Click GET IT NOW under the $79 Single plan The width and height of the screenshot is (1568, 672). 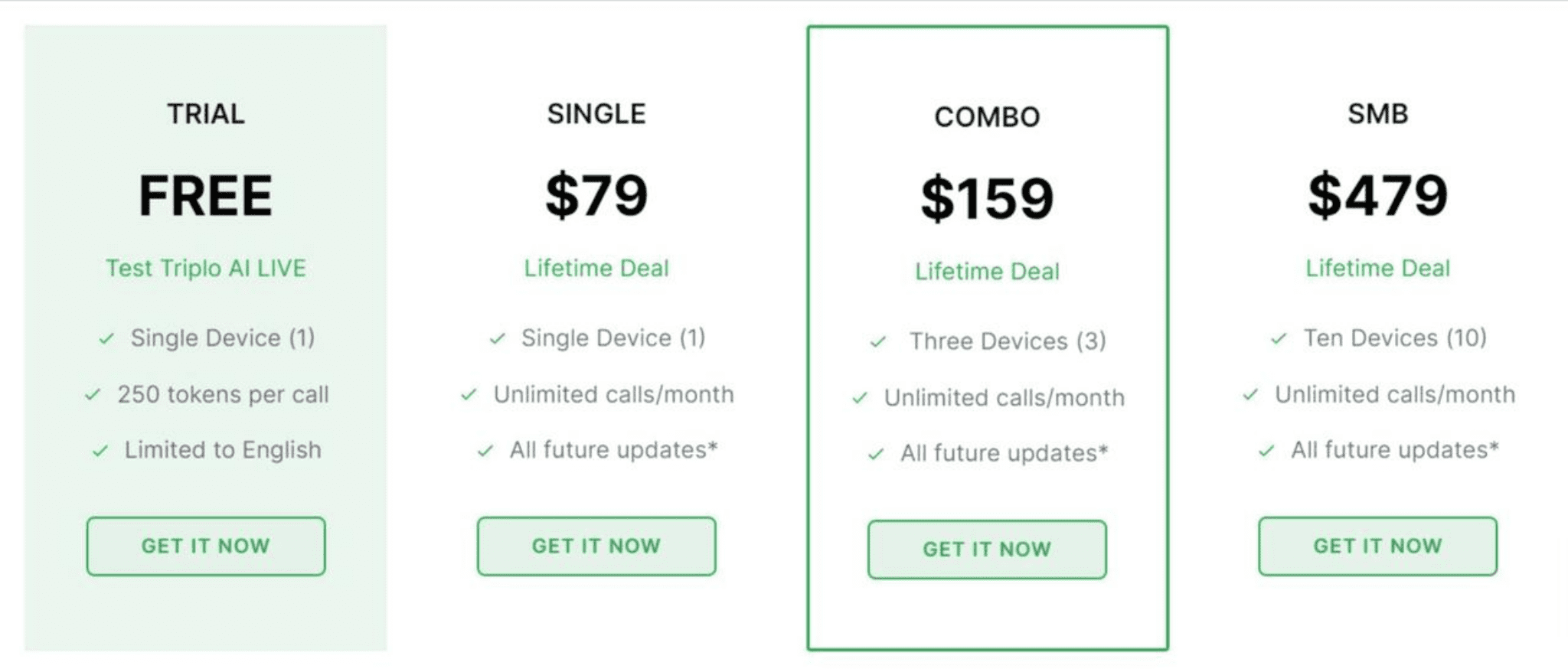pyautogui.click(x=596, y=546)
